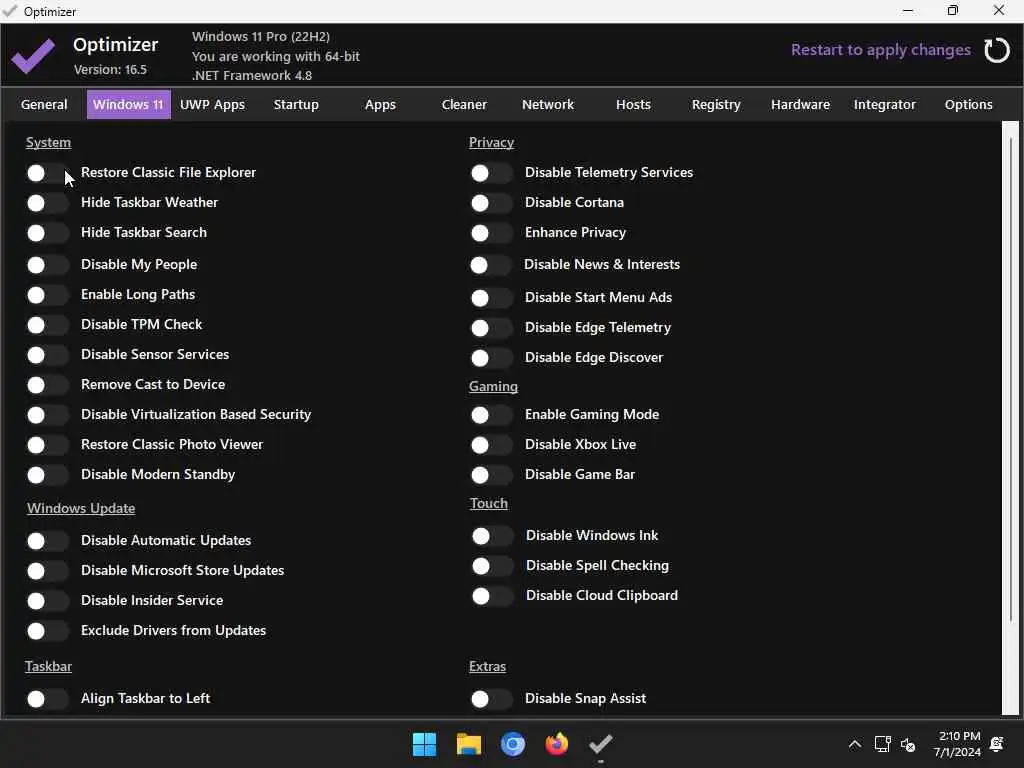Click the Gaming section heading
1024x768 pixels.
click(493, 387)
